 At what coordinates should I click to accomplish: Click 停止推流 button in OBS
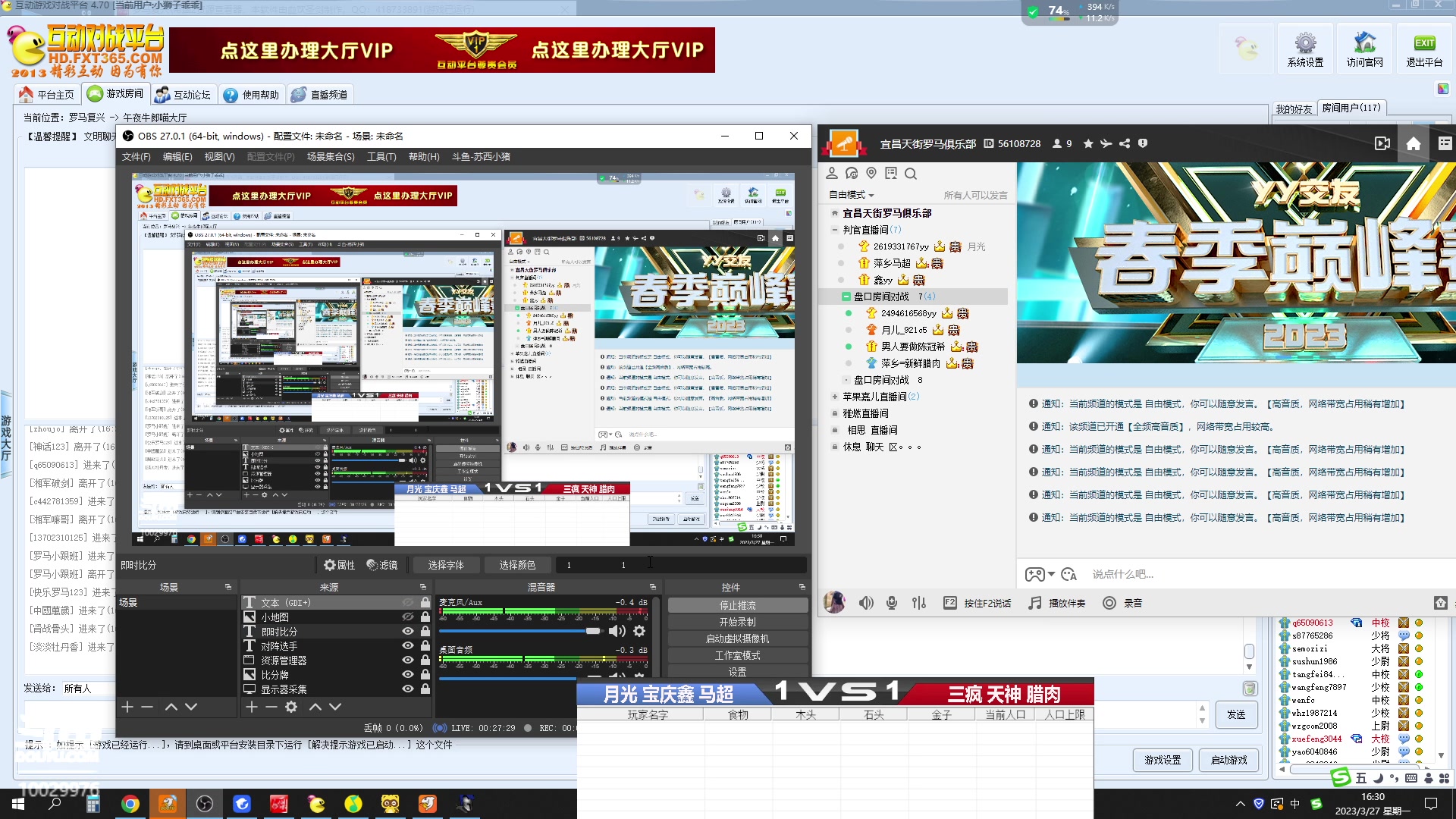tap(737, 605)
